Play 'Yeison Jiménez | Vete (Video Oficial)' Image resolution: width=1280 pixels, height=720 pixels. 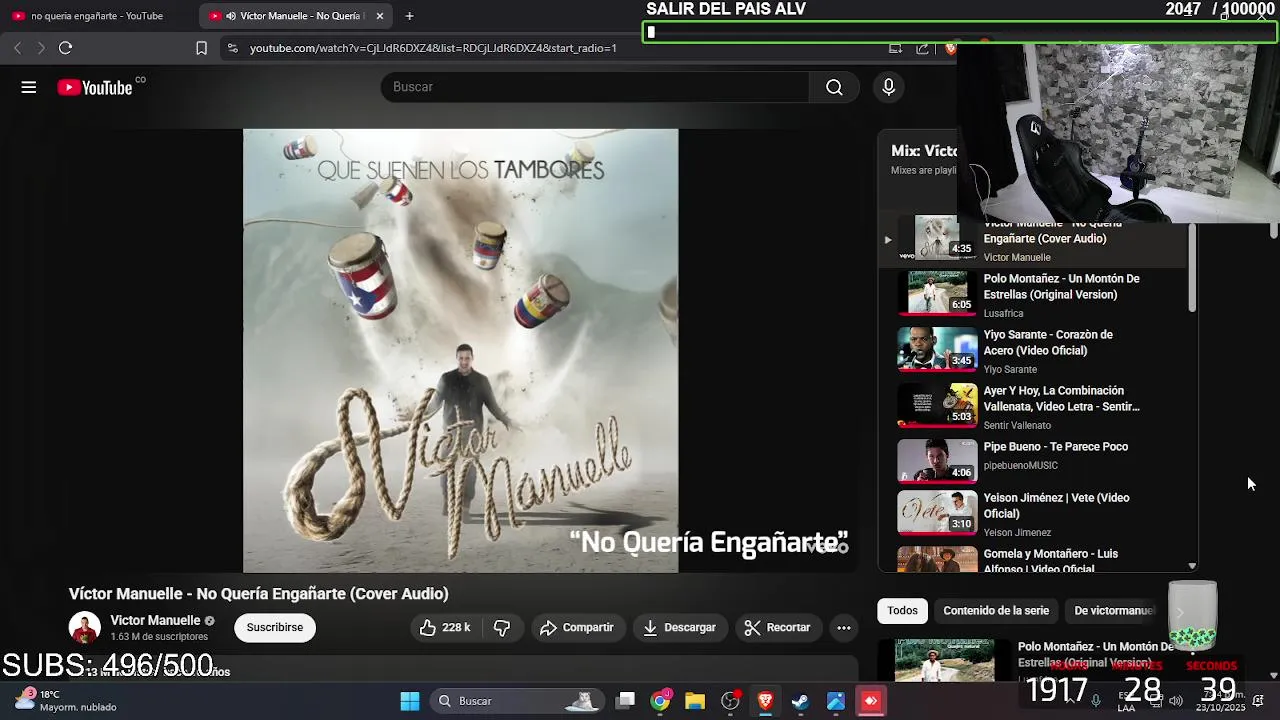[x=1057, y=506]
